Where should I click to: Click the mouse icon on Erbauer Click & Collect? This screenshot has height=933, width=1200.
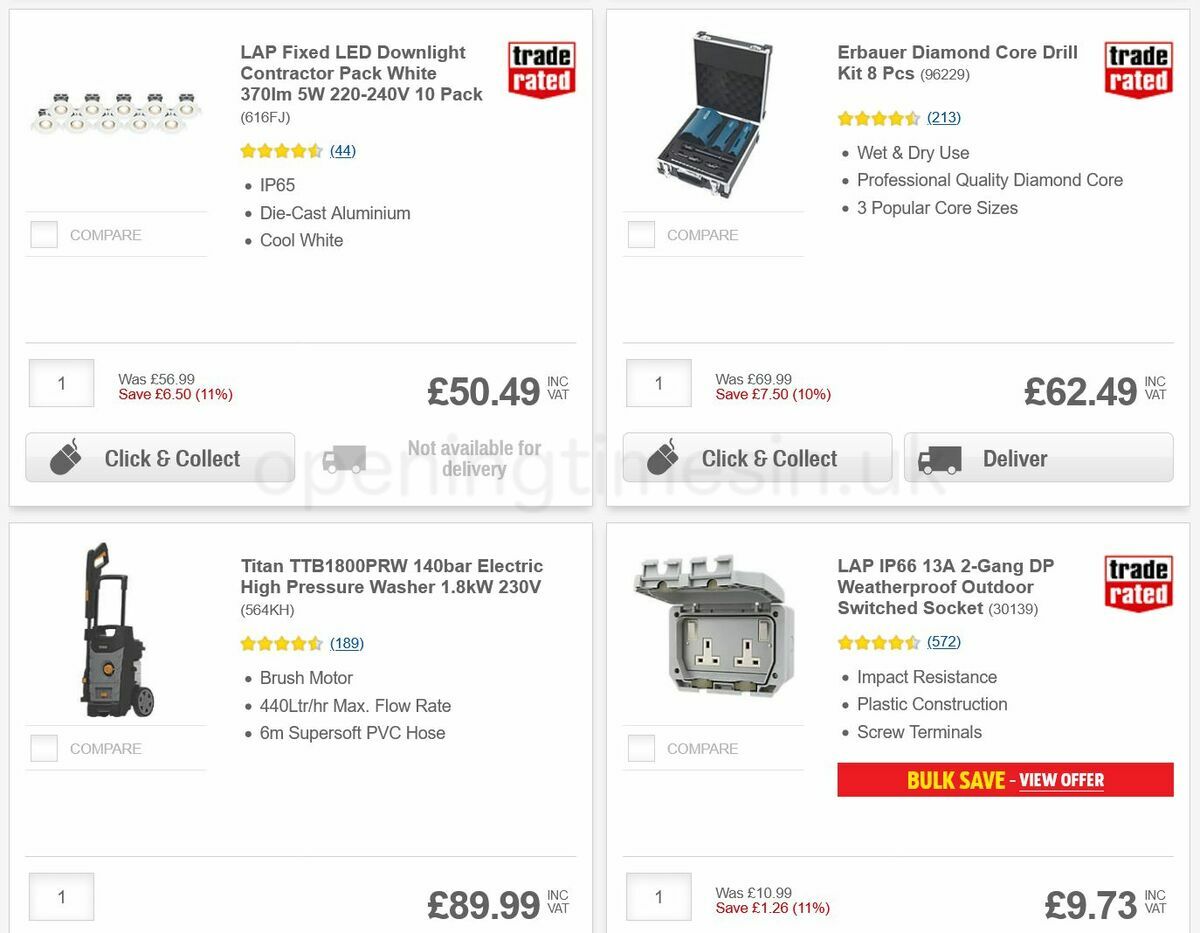662,457
